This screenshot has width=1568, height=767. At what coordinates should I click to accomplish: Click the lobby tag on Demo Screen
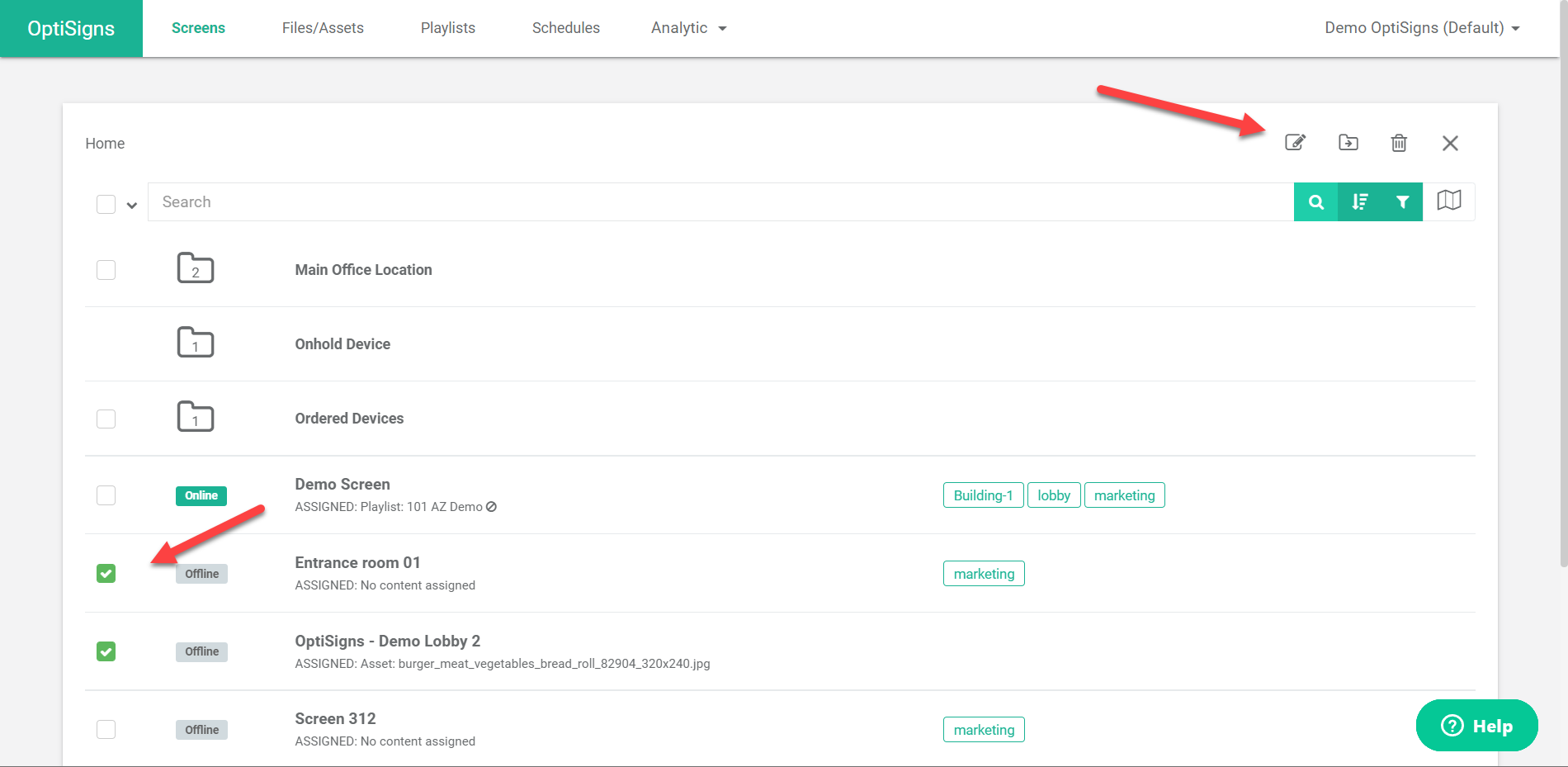(1053, 495)
